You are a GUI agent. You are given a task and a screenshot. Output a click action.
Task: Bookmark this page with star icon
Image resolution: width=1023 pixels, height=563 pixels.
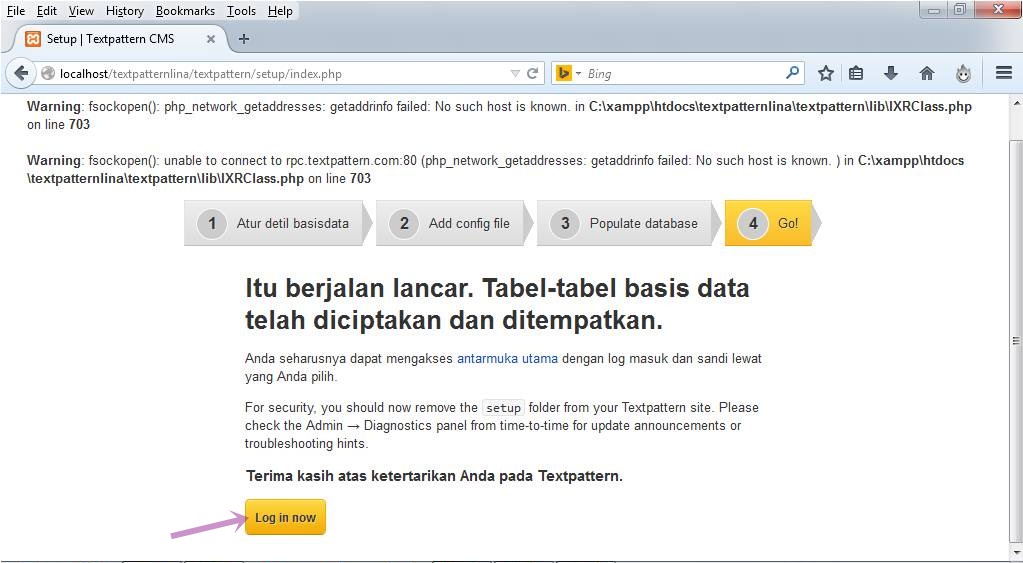pyautogui.click(x=825, y=73)
